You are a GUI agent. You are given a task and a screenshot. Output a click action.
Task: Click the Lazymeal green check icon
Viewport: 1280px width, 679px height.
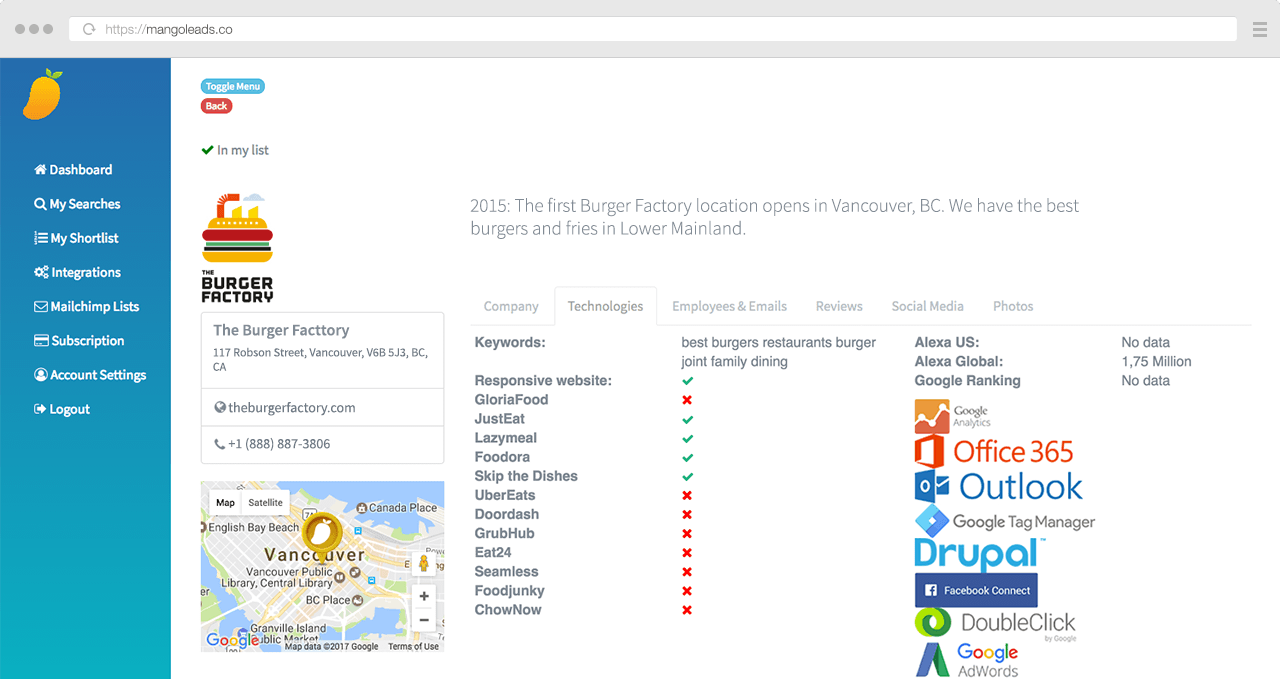coord(687,438)
